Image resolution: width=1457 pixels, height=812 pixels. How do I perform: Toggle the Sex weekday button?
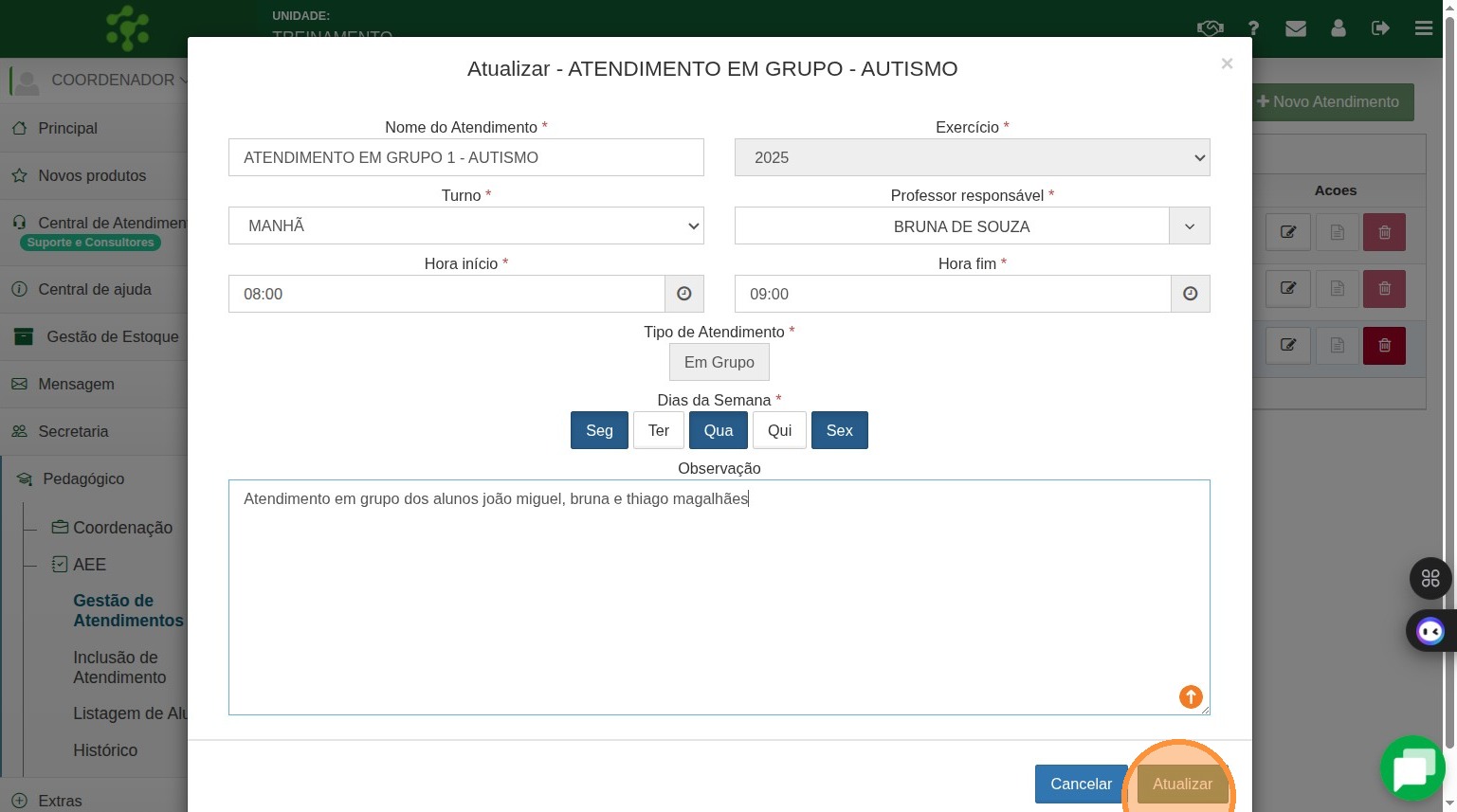(x=840, y=430)
